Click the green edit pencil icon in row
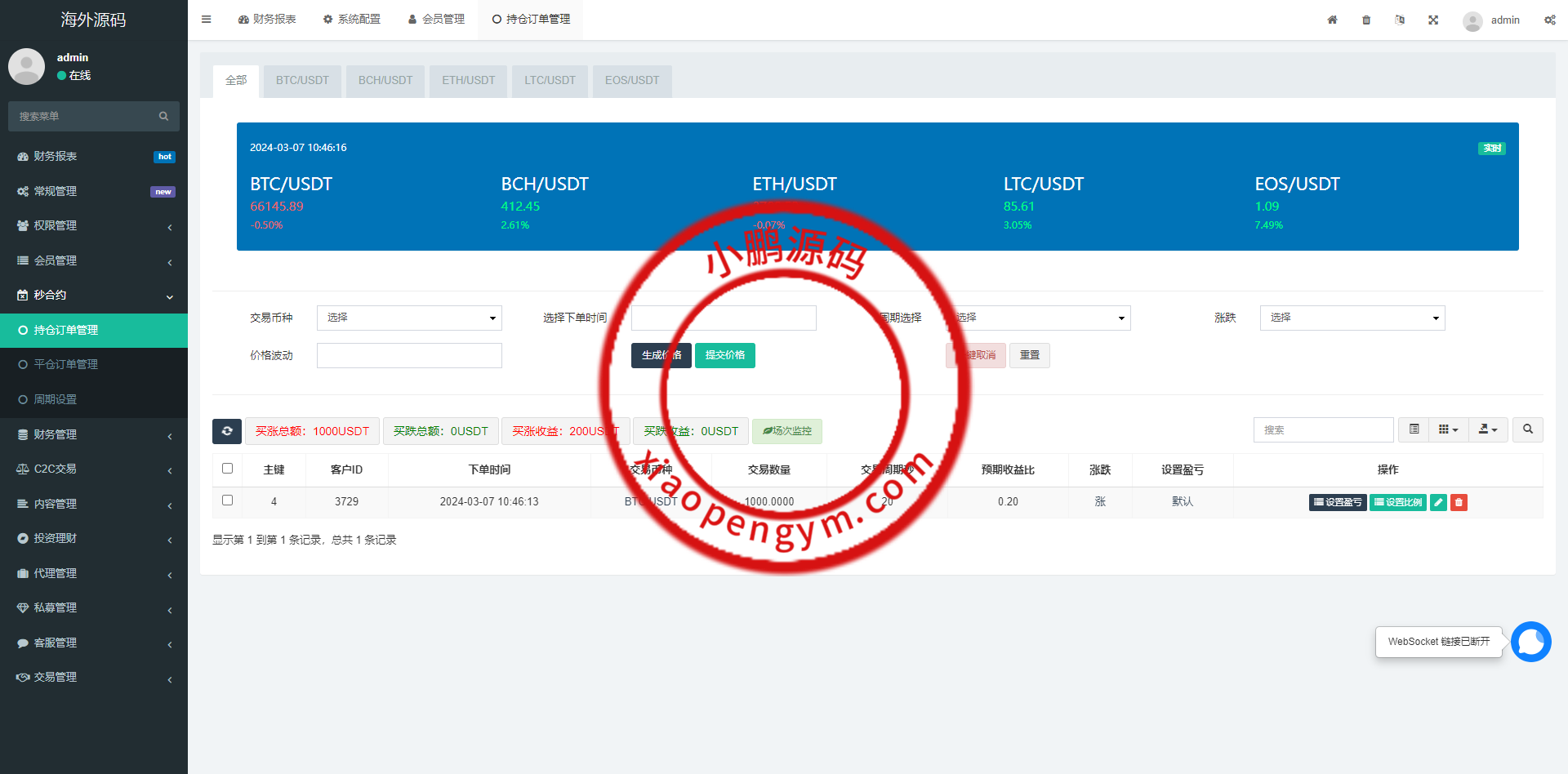This screenshot has width=1568, height=774. click(1438, 502)
